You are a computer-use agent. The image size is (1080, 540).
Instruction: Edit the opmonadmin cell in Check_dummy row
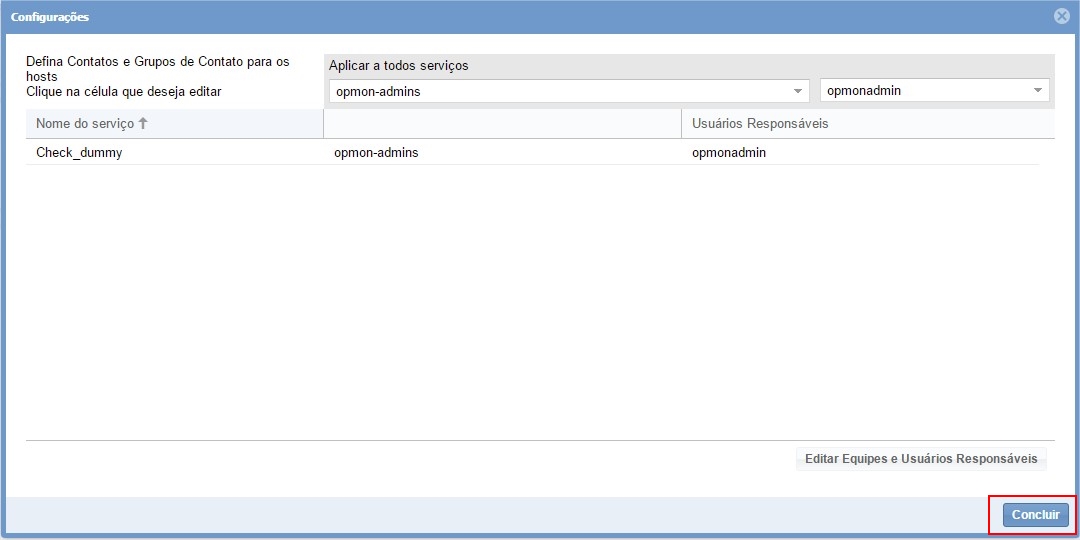[x=729, y=153]
